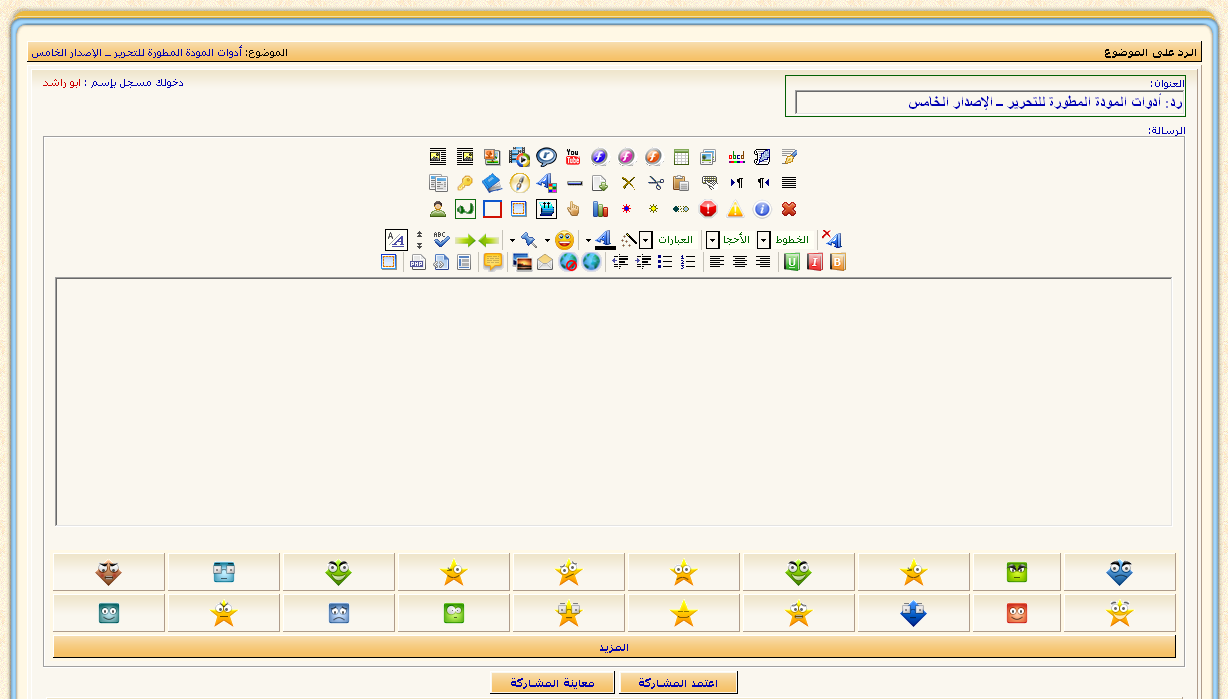The height and width of the screenshot is (699, 1228).
Task: Insert brown angry diamond emoticon
Action: pyautogui.click(x=109, y=572)
